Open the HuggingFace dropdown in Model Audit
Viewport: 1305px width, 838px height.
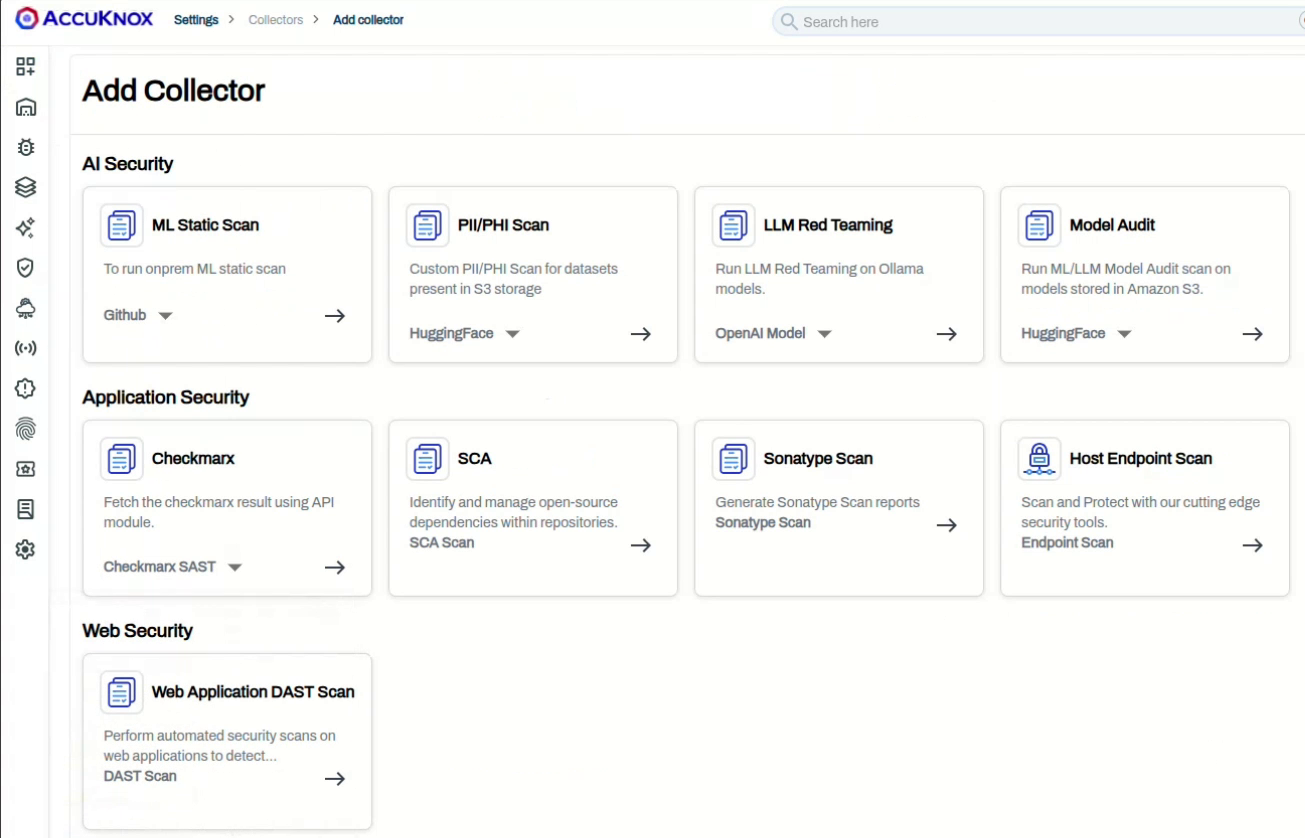1076,333
